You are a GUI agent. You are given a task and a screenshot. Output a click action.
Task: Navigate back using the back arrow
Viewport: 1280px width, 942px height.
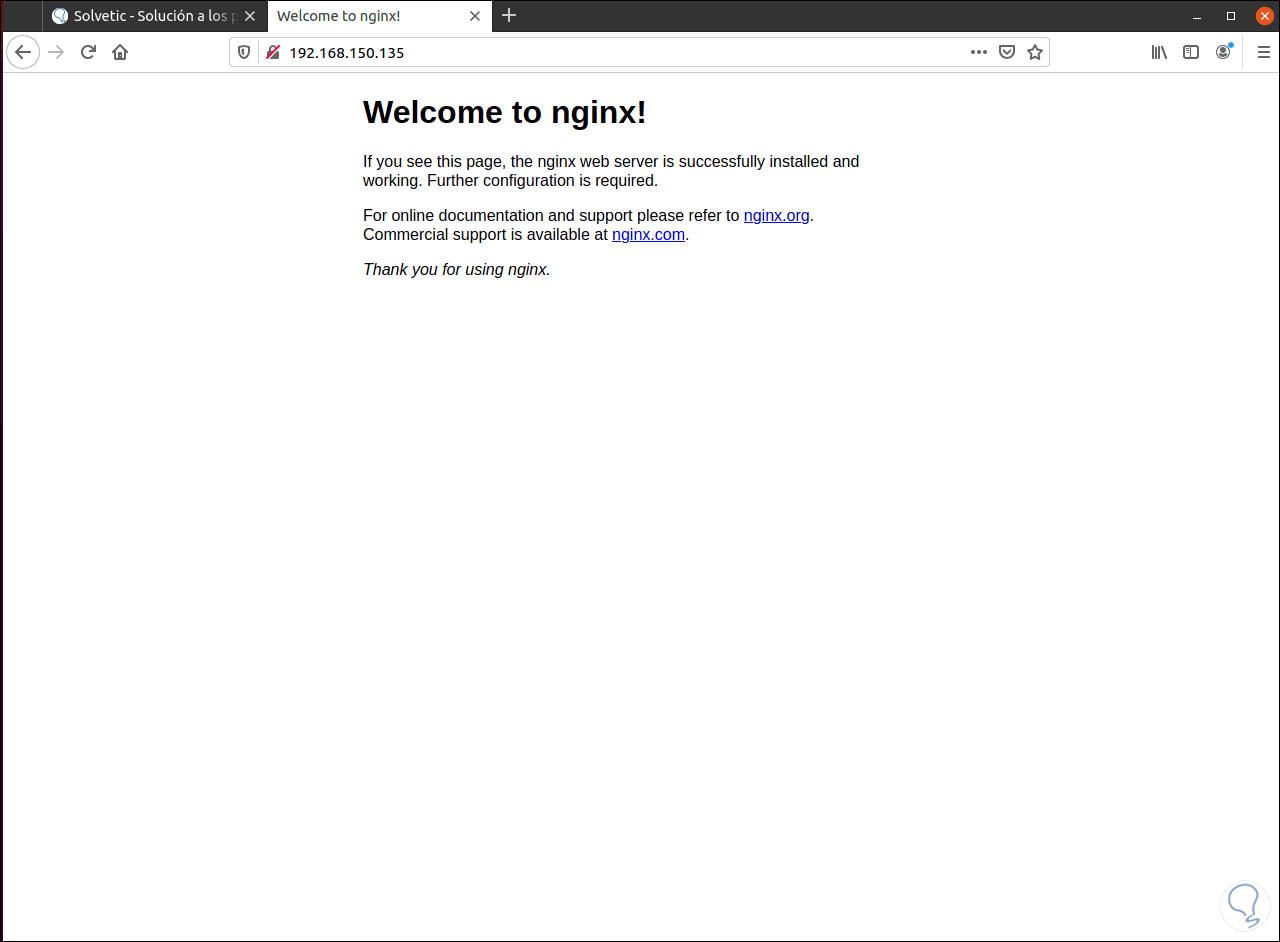[x=23, y=52]
